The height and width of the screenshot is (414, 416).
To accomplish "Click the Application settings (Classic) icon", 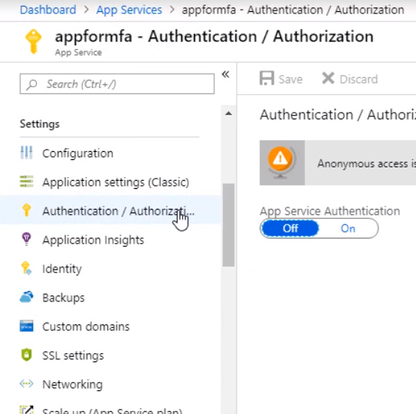I will 26,182.
